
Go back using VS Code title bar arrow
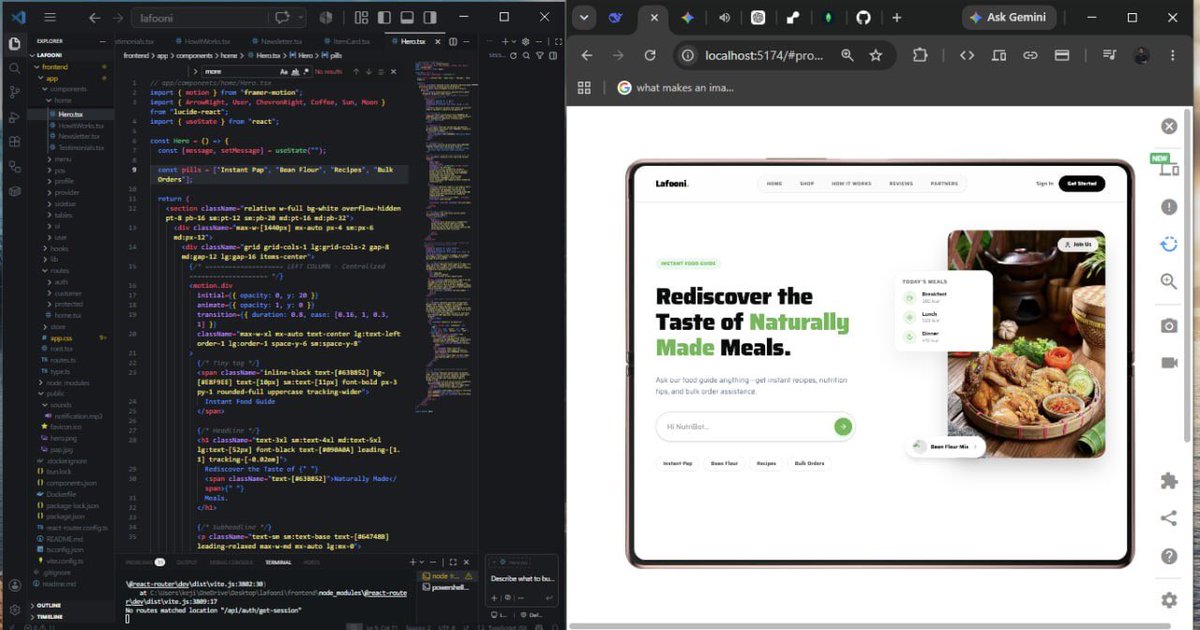pyautogui.click(x=94, y=17)
